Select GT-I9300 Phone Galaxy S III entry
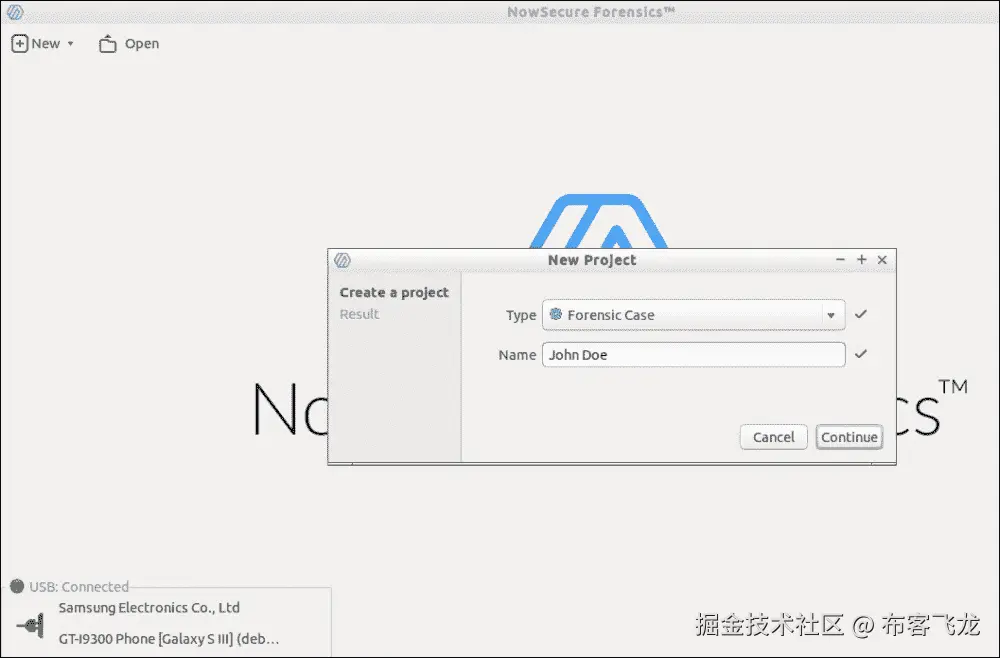The width and height of the screenshot is (1000, 658). tap(169, 639)
